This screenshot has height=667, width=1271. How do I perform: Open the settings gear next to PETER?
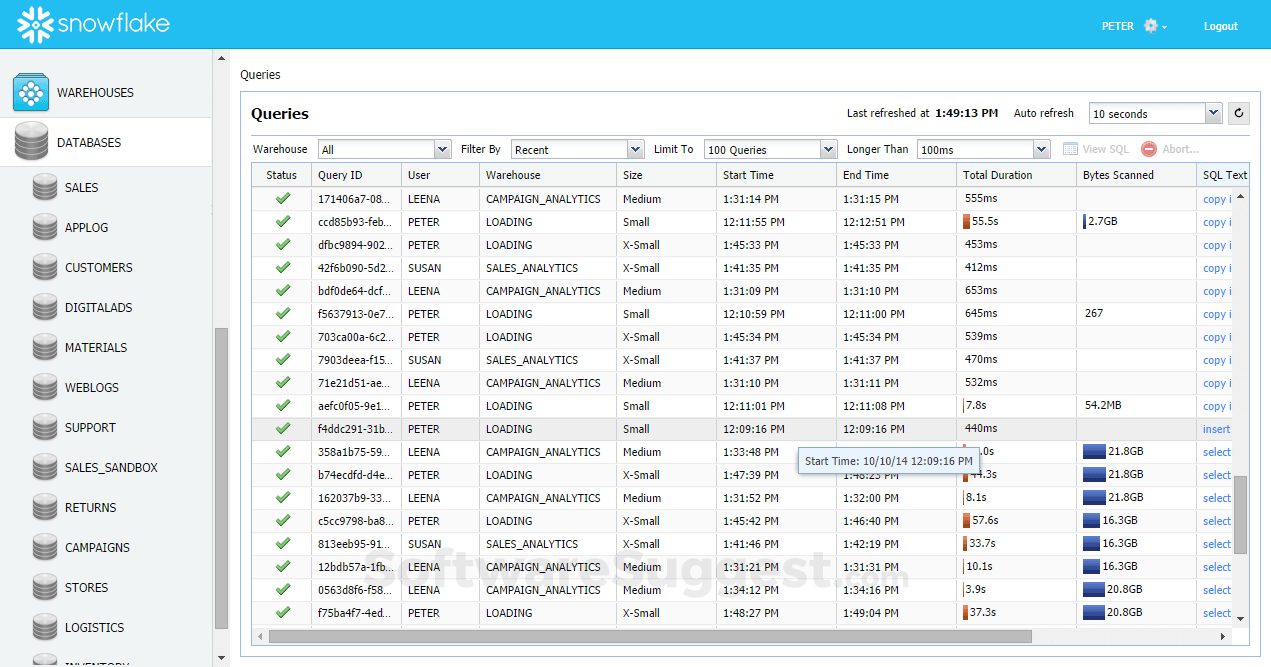point(1152,26)
